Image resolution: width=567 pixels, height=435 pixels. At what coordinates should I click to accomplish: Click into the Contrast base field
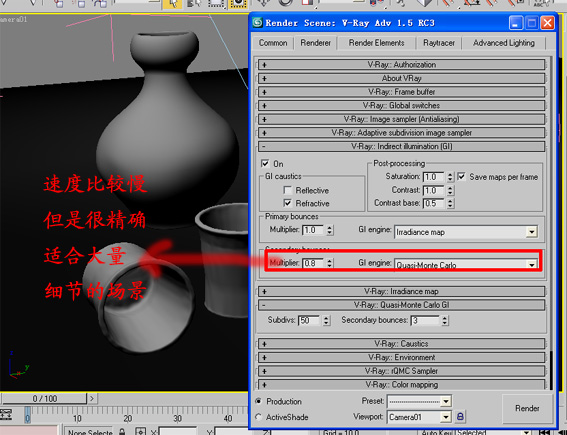coord(433,203)
